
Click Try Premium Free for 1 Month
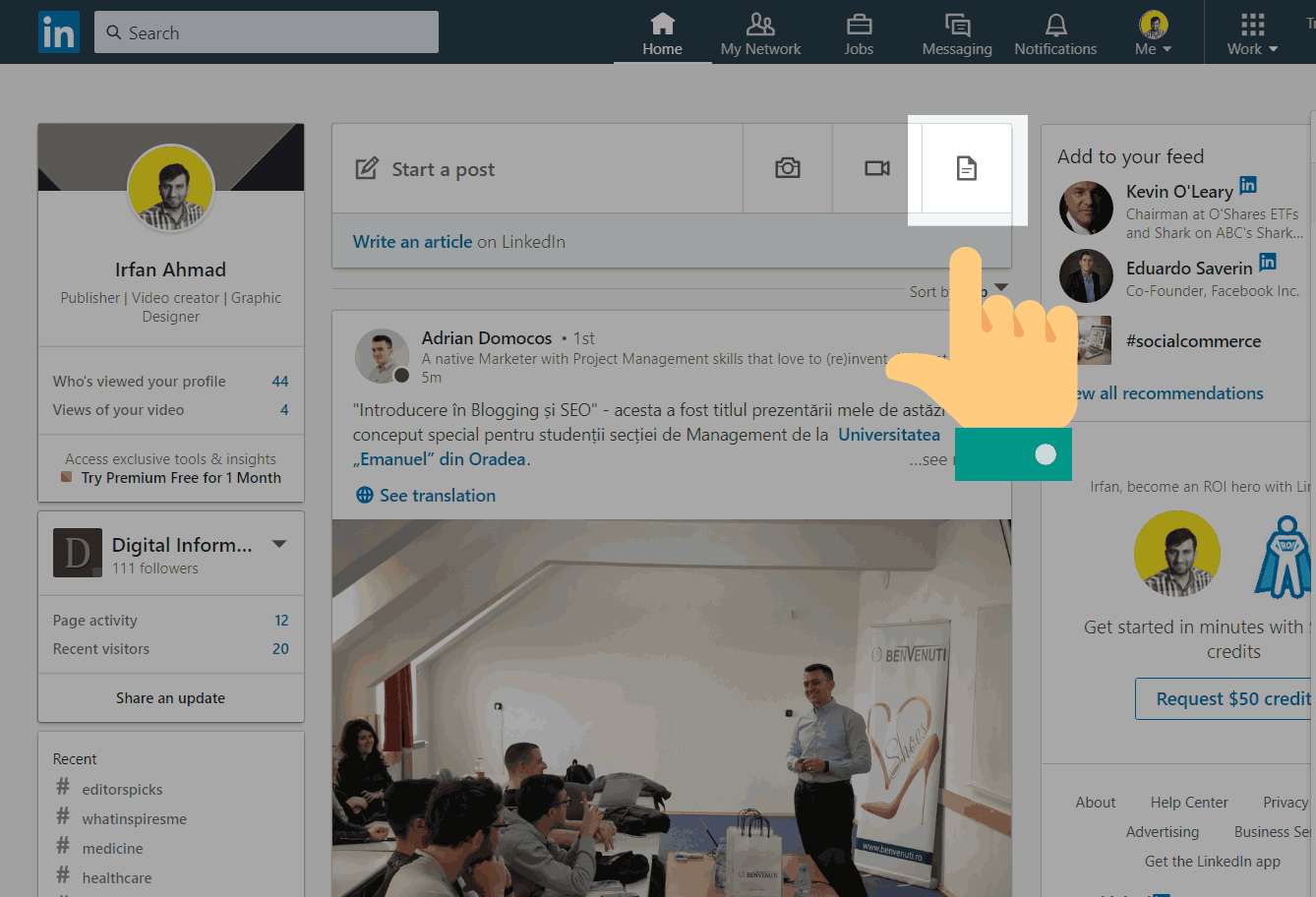181,477
